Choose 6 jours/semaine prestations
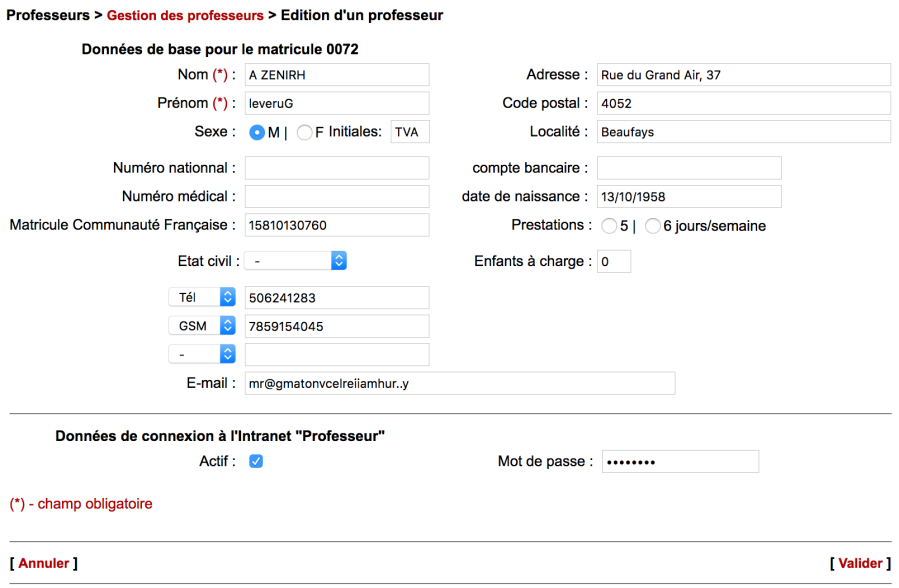This screenshot has height=588, width=899. (x=651, y=225)
